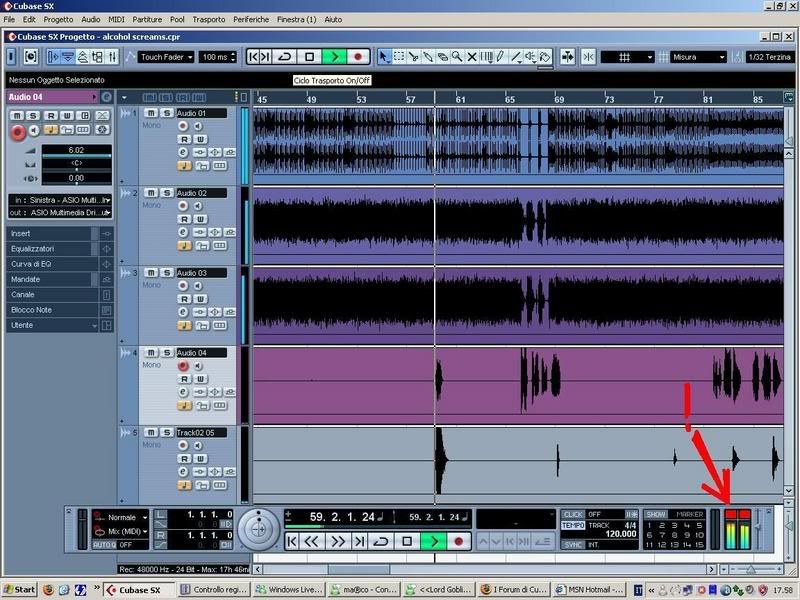Click the inspector volume slider showing 6.02
Viewport: 800px width, 600px height.
[x=76, y=151]
